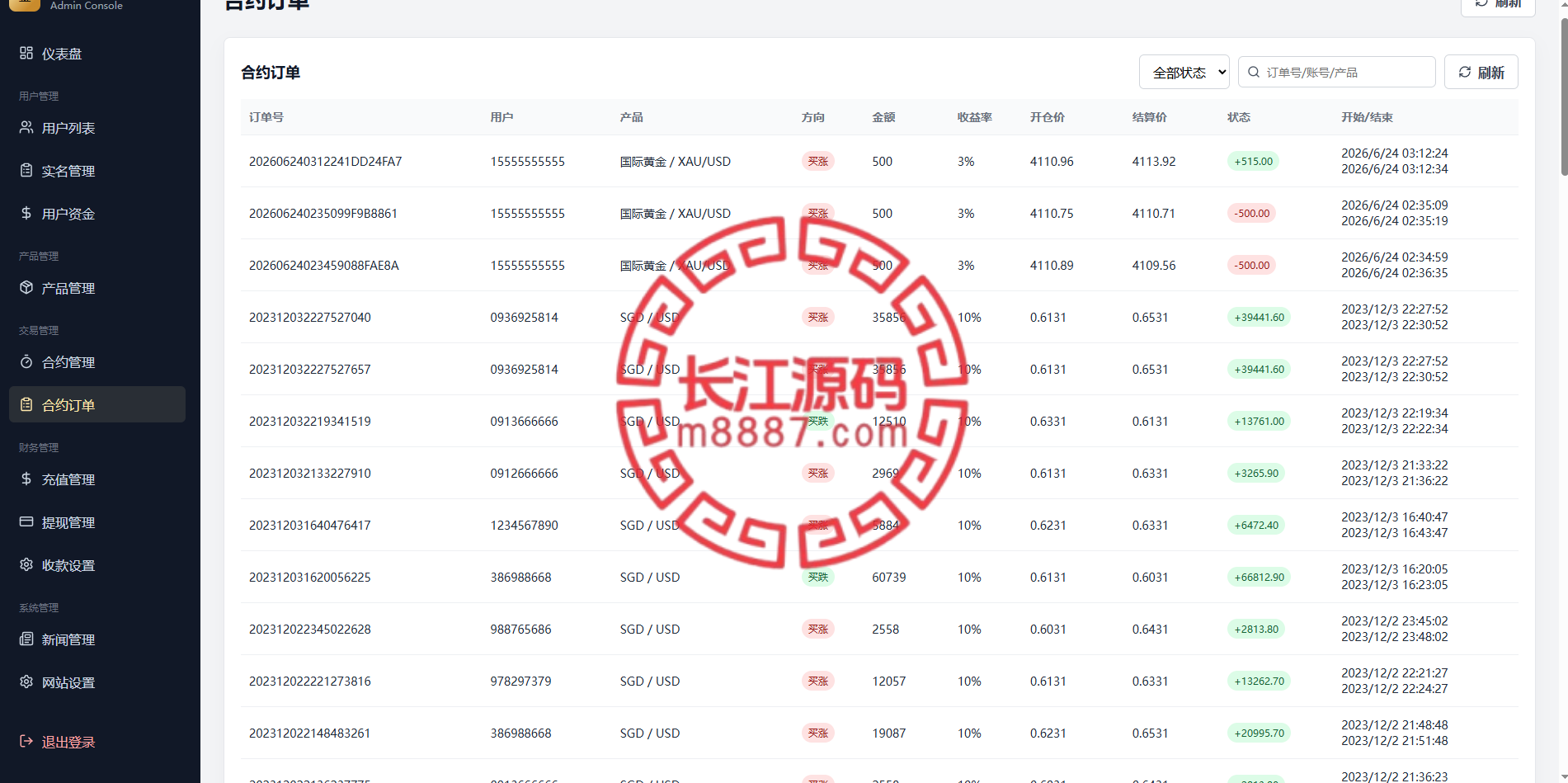Click user 1234567890 in the table
The width and height of the screenshot is (1568, 783).
(525, 525)
